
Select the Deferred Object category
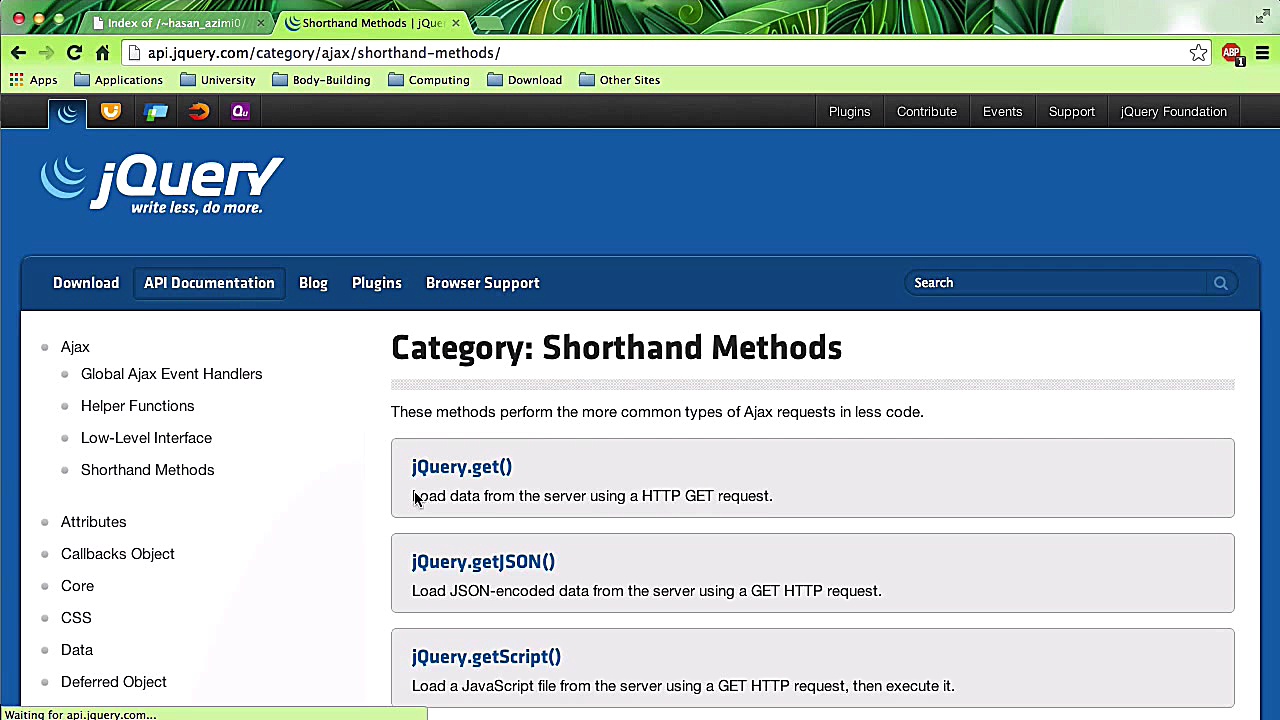click(114, 682)
